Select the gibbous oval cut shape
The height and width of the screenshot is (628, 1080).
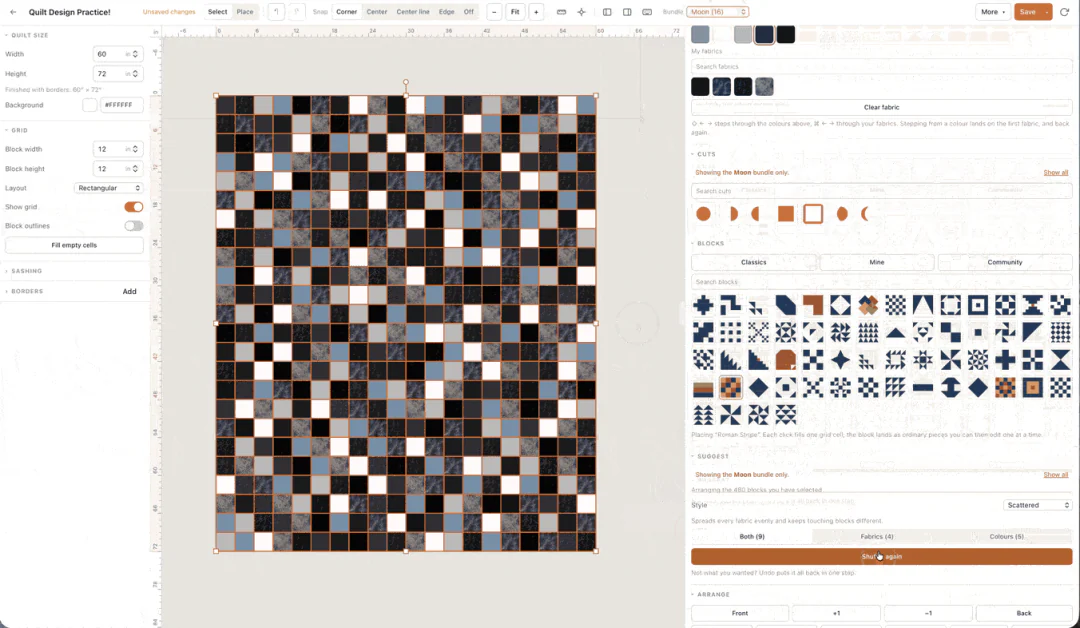point(841,213)
